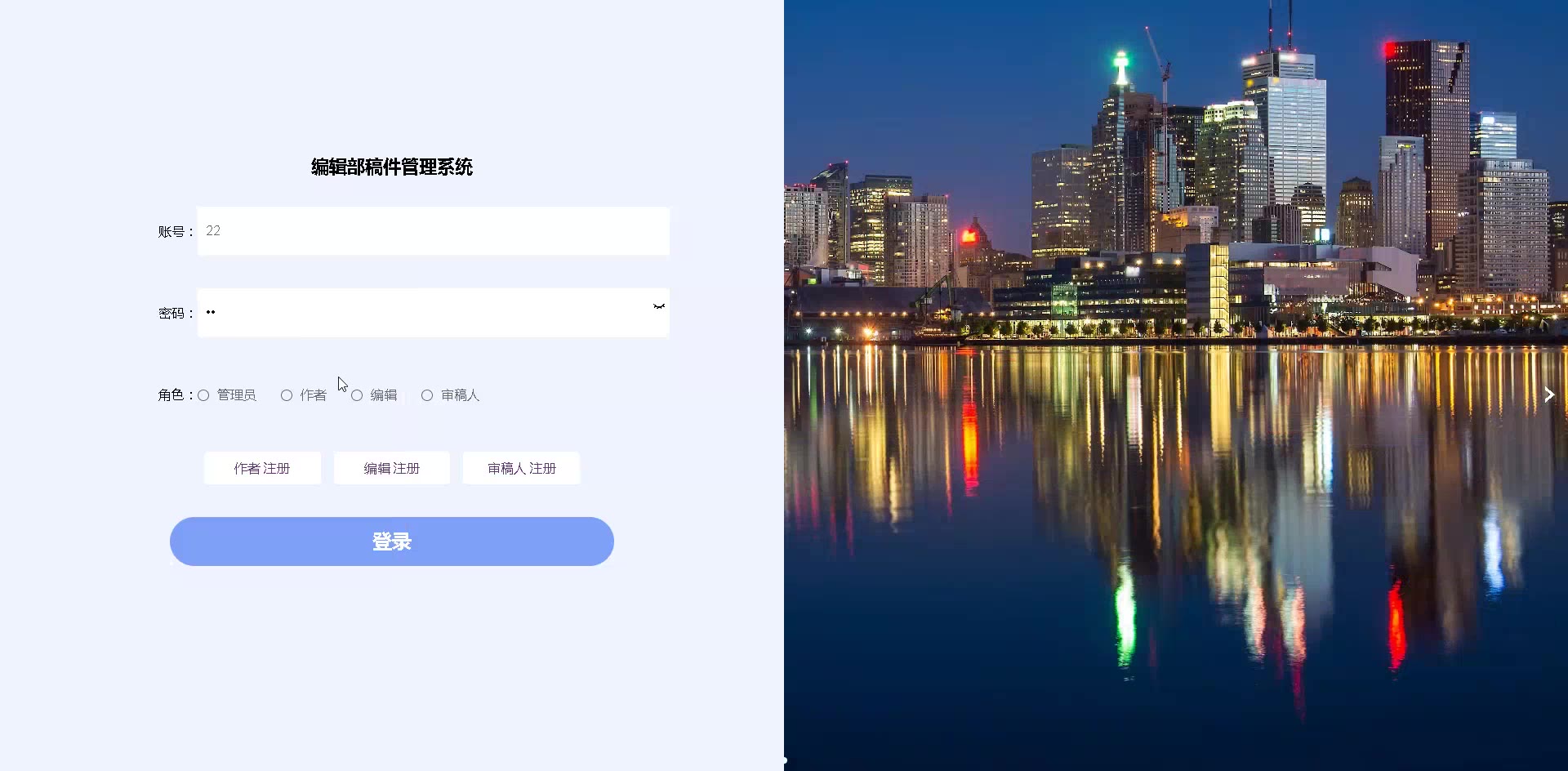Viewport: 1568px width, 771px height.
Task: Open 审稿人注册 registration
Action: pyautogui.click(x=522, y=468)
